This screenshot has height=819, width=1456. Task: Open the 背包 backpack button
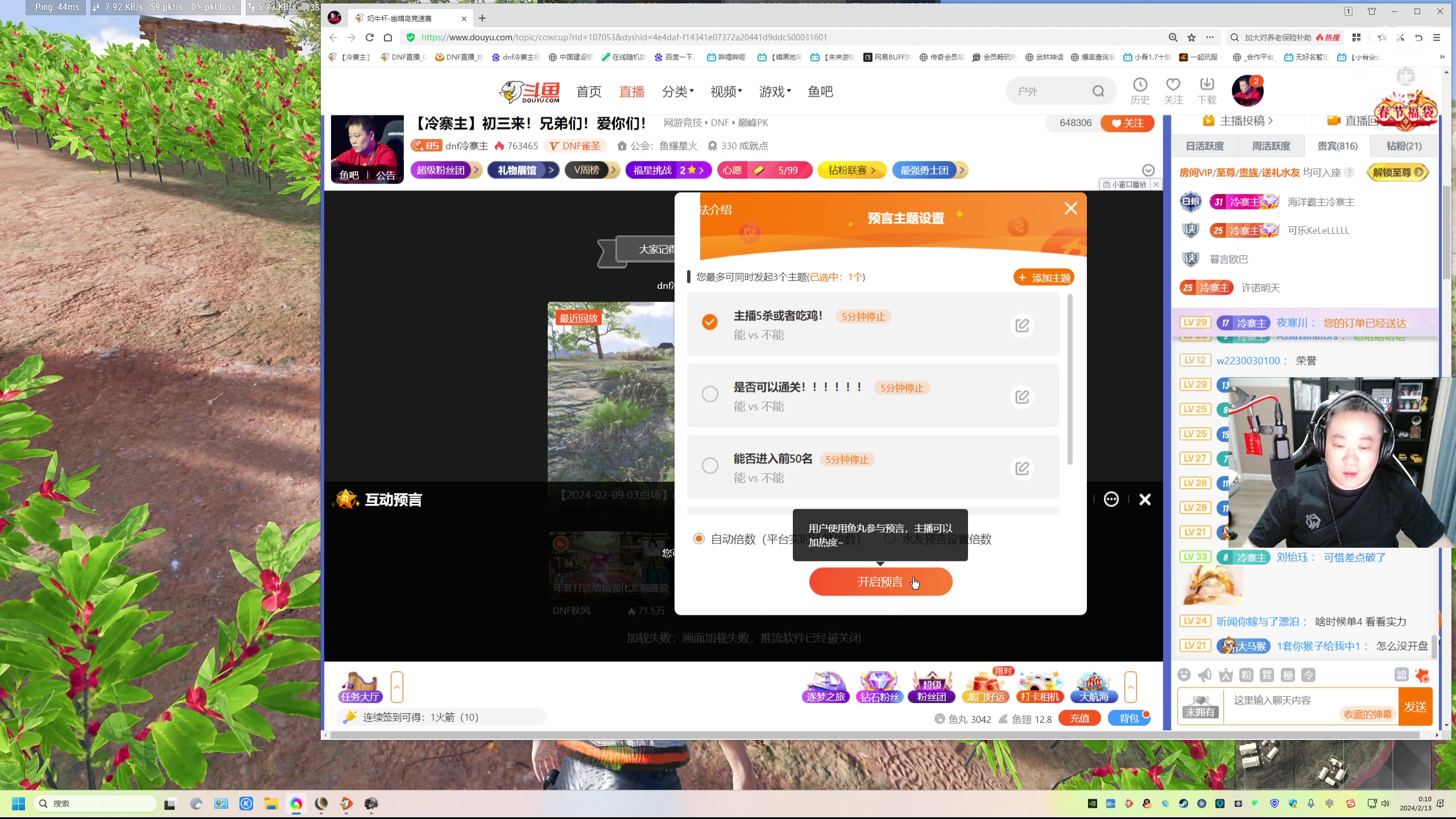(1128, 718)
